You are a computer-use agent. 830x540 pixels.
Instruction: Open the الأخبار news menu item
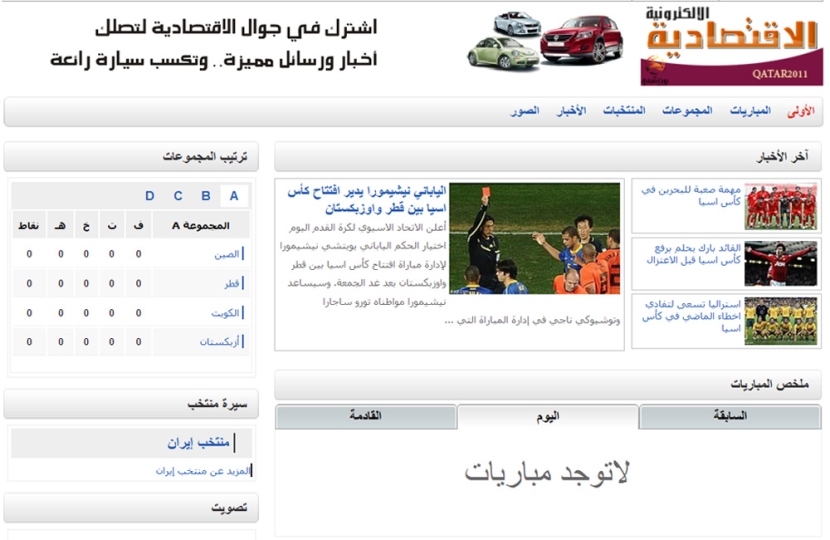click(571, 111)
